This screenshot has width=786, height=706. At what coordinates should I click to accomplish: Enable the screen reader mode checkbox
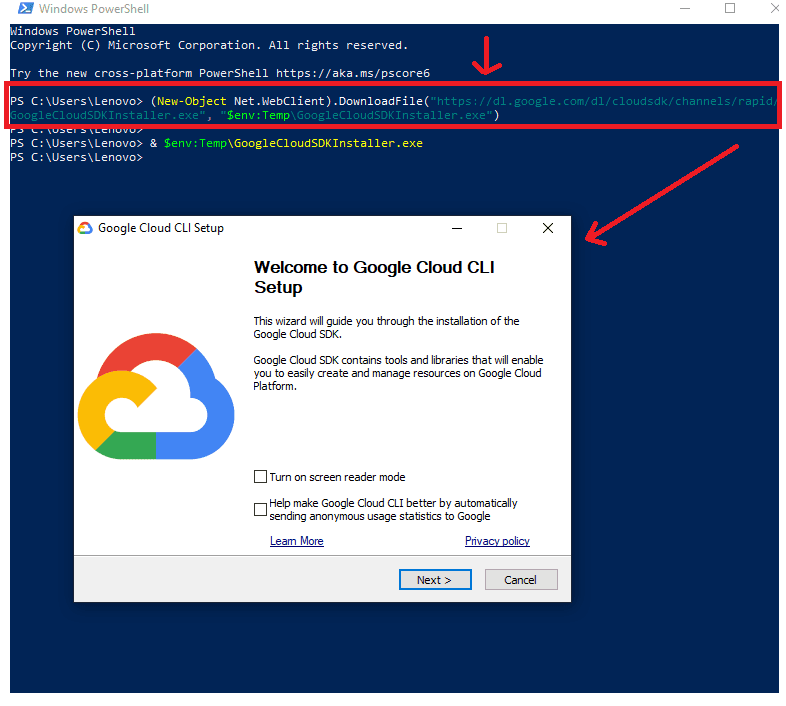pyautogui.click(x=261, y=477)
